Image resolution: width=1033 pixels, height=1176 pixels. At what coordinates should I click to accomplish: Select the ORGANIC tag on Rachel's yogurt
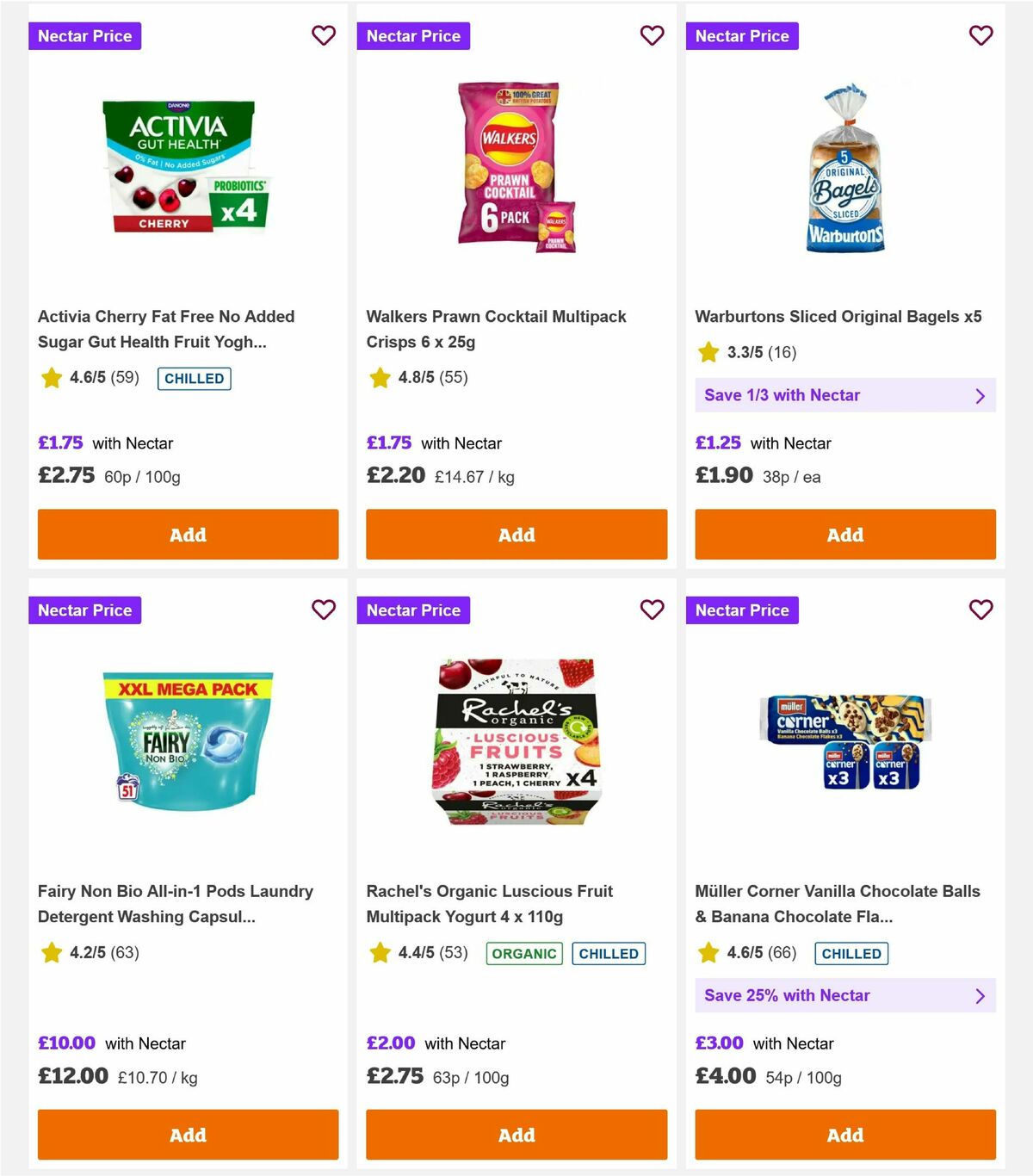click(x=523, y=953)
